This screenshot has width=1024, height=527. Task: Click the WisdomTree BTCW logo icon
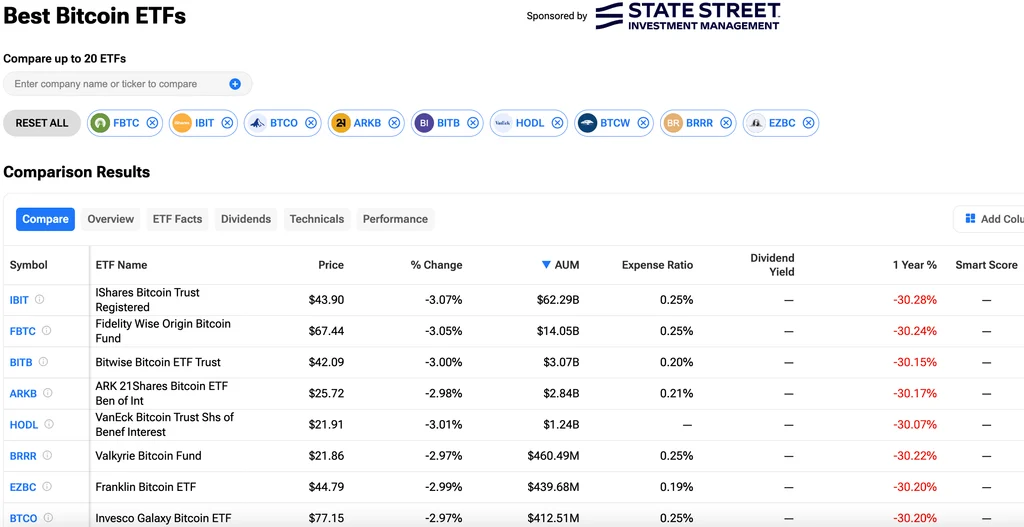coord(587,123)
